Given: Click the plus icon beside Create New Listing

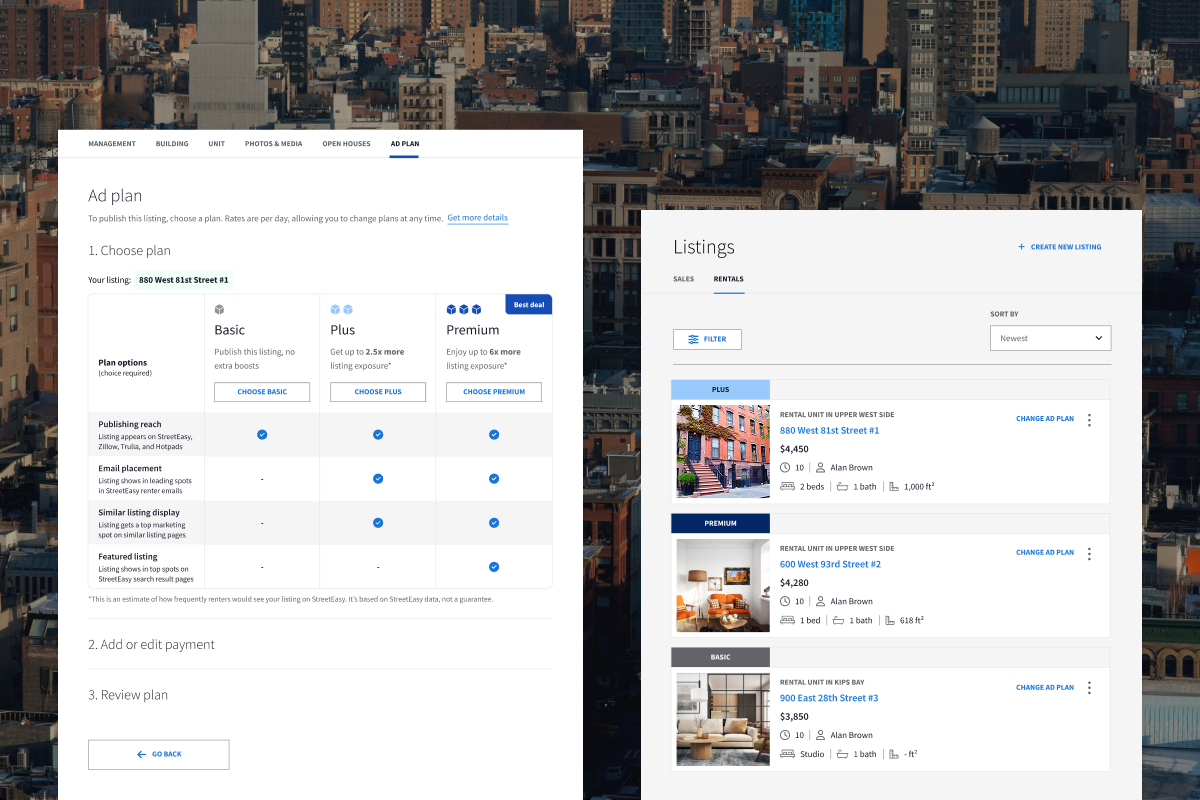Looking at the screenshot, I should coord(1020,246).
